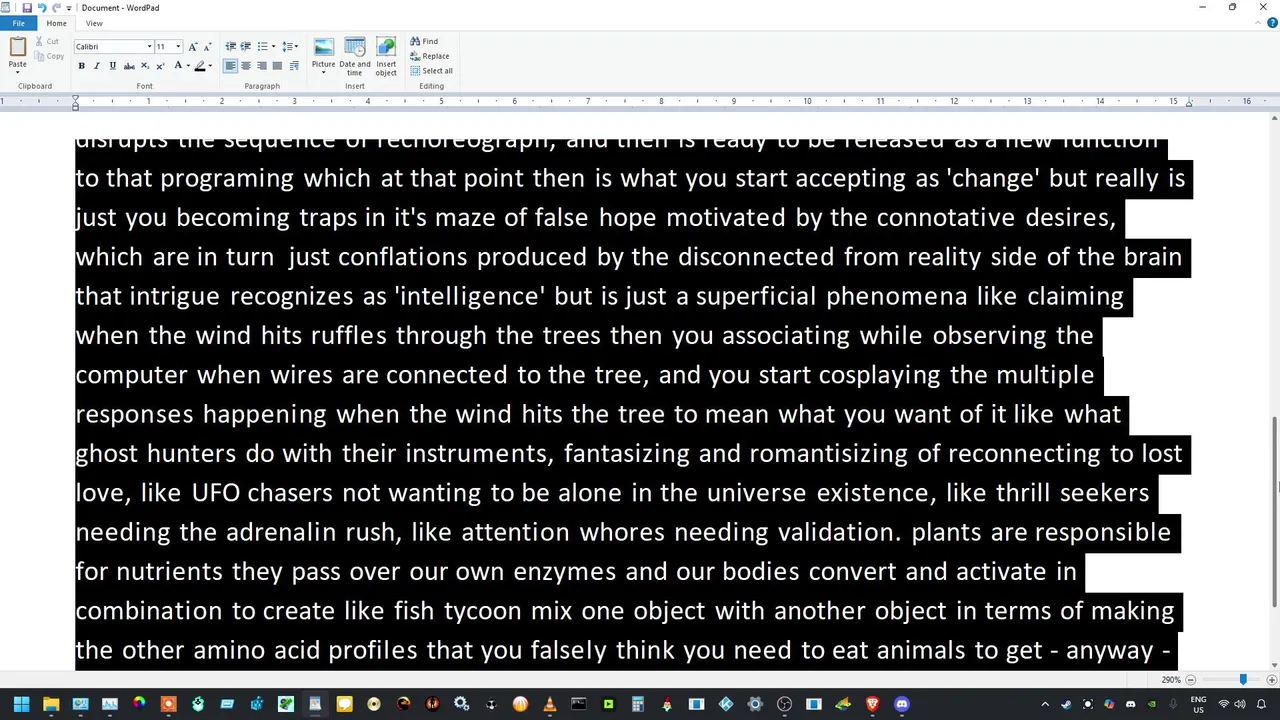Click Select all in Editing group
Viewport: 1280px width, 720px height.
pos(431,71)
